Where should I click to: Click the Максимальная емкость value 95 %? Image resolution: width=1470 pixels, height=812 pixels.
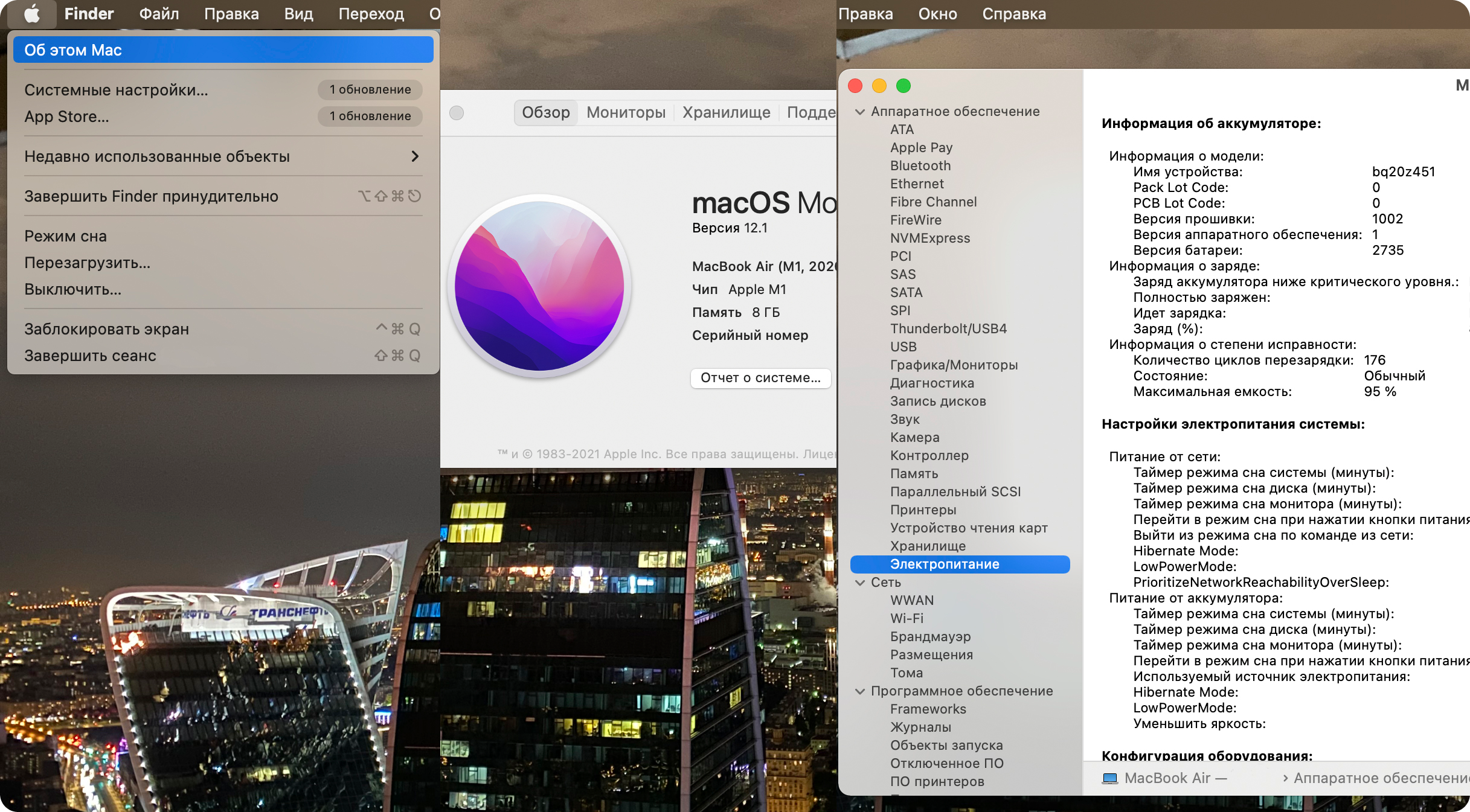click(1380, 392)
